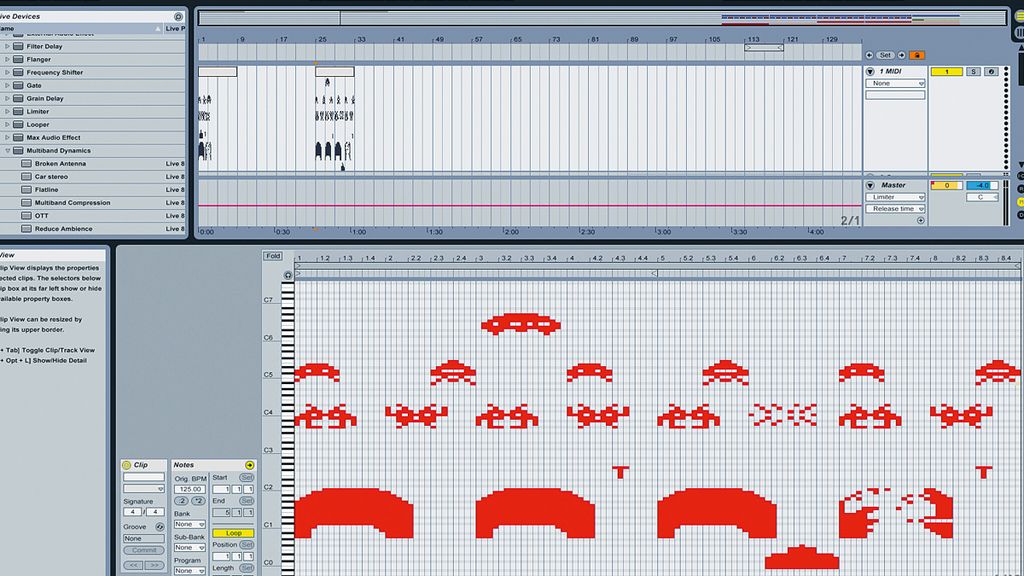Viewport: 1024px width, 576px height.
Task: Click the Flanger device folder icon
Action: tap(18, 59)
